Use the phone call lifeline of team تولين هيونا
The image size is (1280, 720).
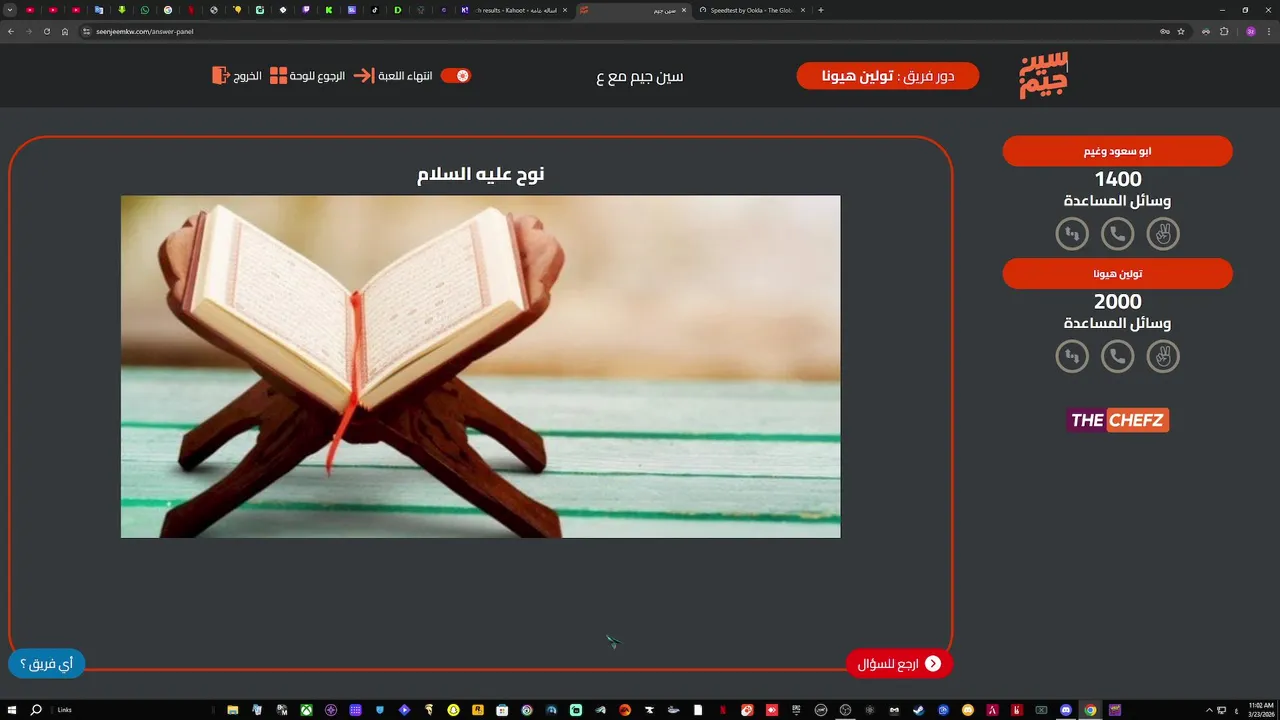coord(1117,356)
